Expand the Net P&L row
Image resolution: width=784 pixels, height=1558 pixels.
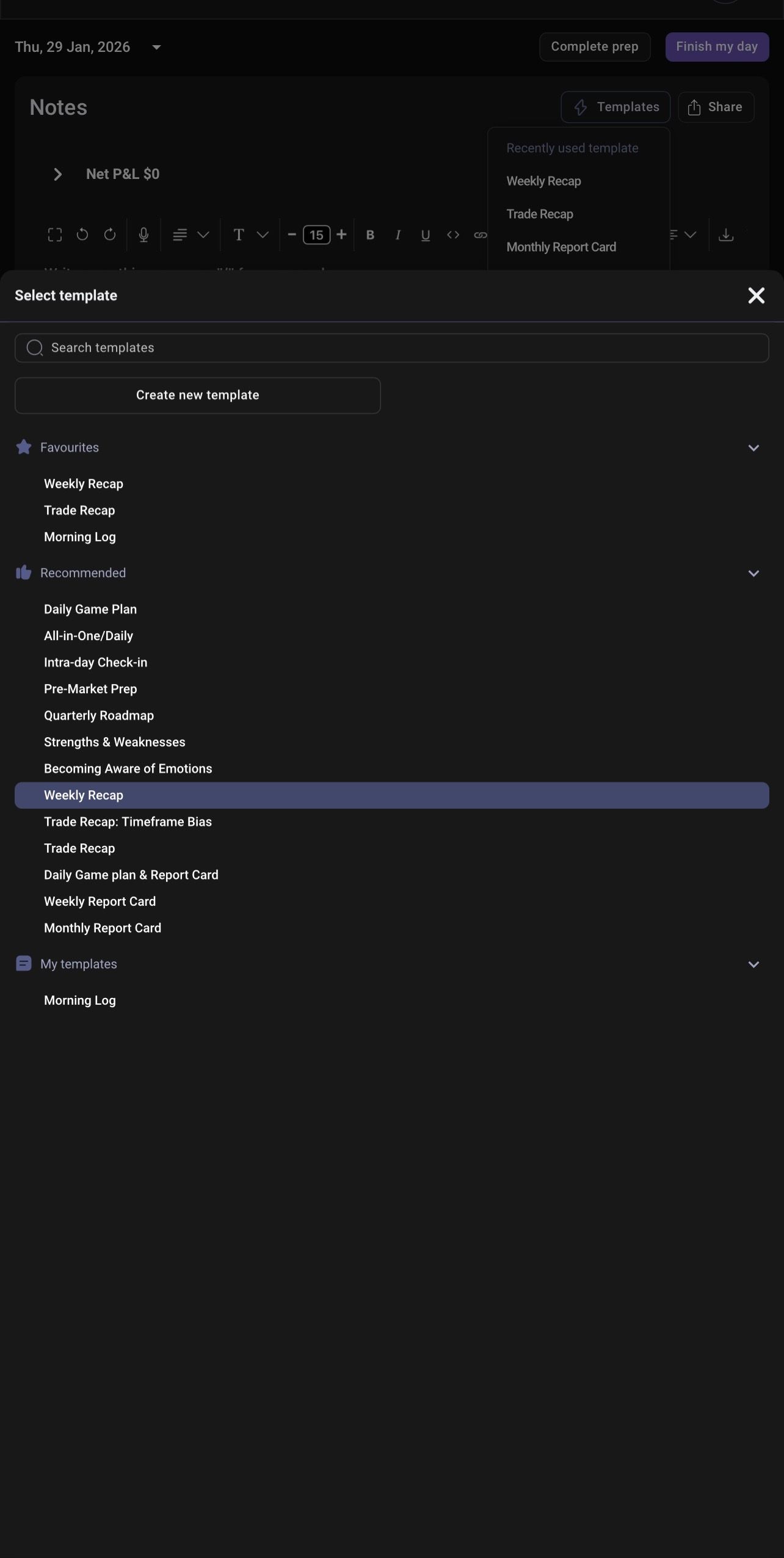[57, 174]
